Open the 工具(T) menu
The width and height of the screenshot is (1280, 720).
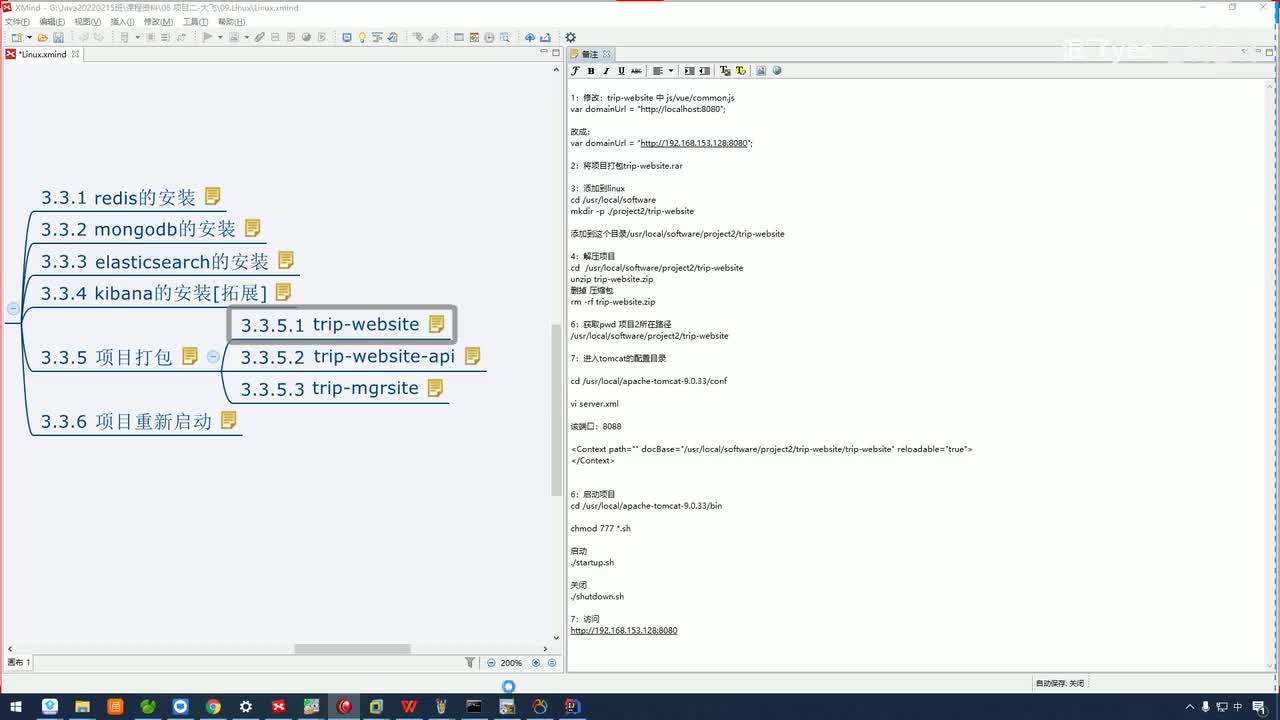pyautogui.click(x=195, y=21)
